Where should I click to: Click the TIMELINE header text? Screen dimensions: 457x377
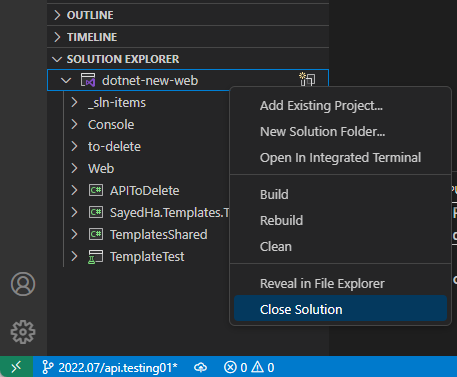pos(92,37)
